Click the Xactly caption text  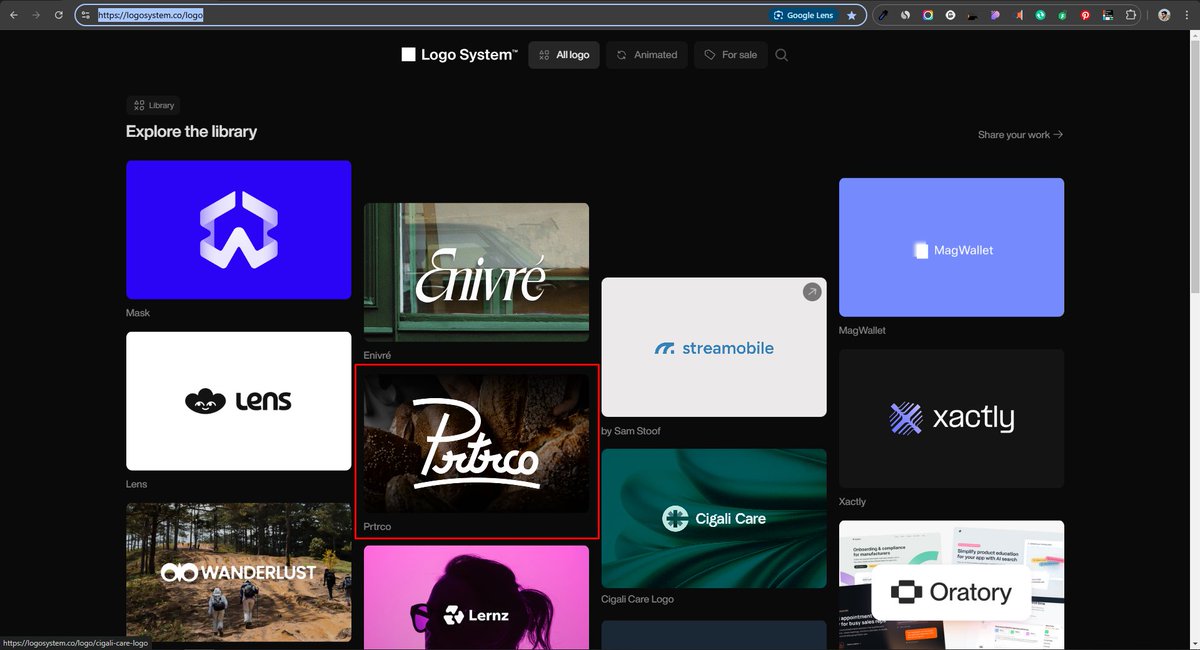853,501
